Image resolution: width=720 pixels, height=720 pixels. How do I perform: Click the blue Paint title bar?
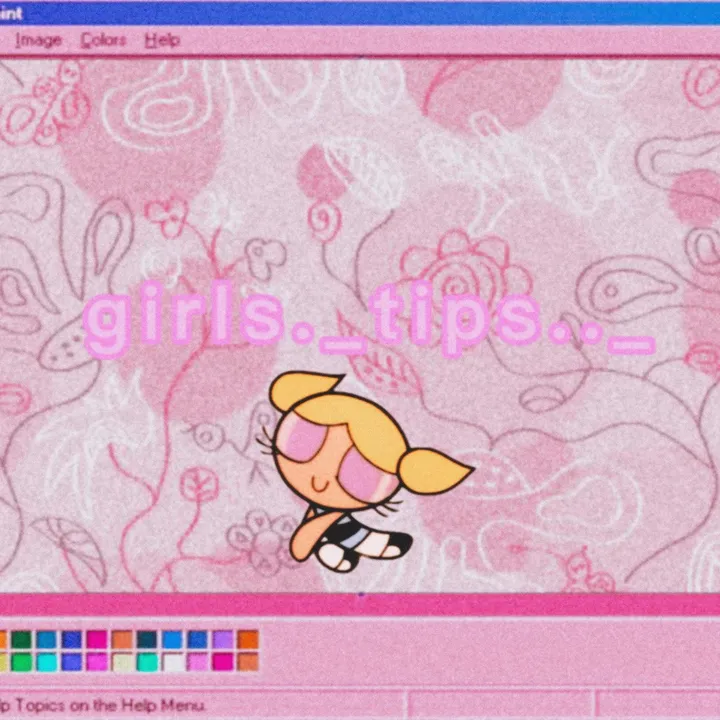[360, 13]
